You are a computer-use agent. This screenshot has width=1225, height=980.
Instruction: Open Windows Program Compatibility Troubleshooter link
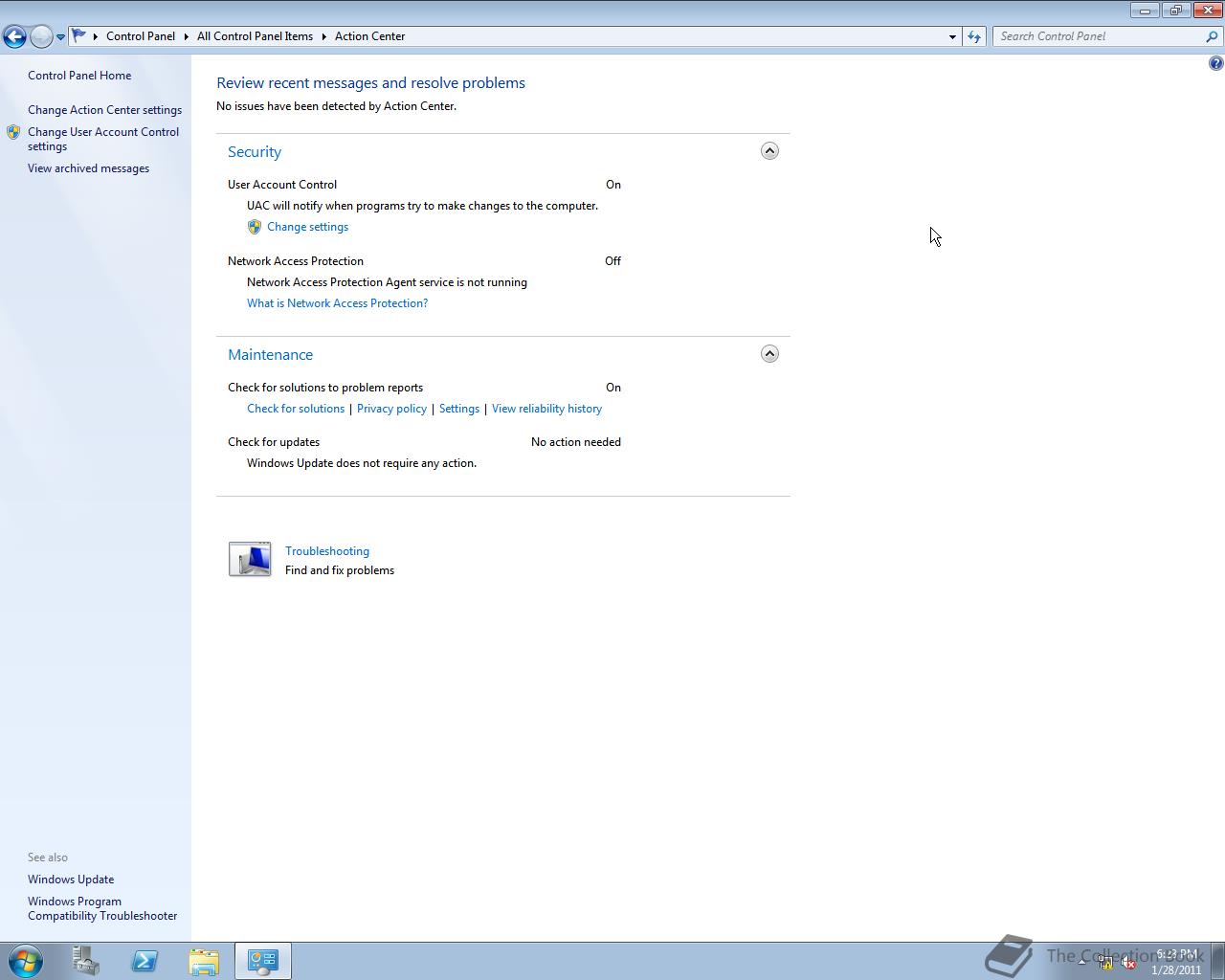pos(102,908)
